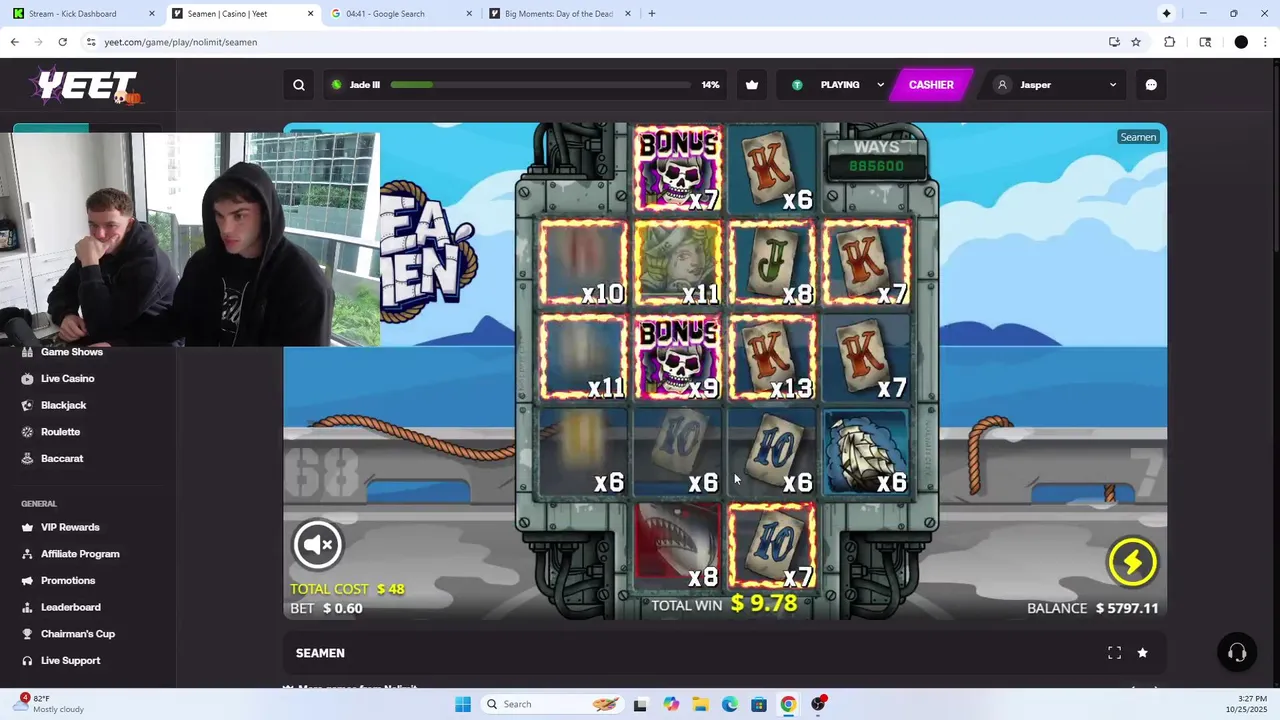Go to Blackjack in sidebar
This screenshot has height=720, width=1280.
[x=63, y=405]
